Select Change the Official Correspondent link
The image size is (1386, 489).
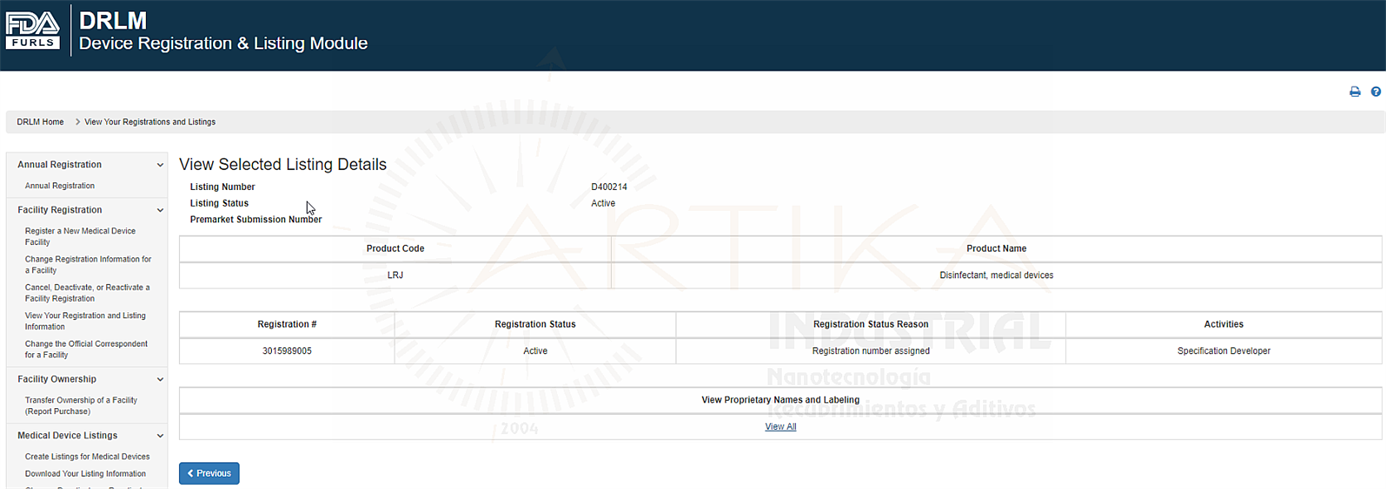[86, 349]
